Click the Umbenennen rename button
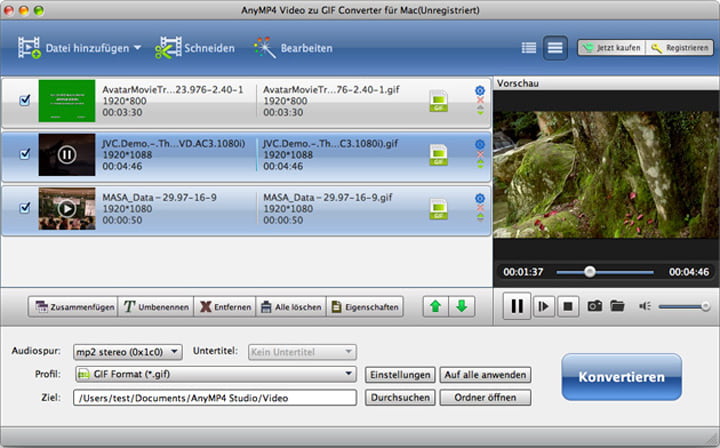This screenshot has height=448, width=720. point(156,307)
